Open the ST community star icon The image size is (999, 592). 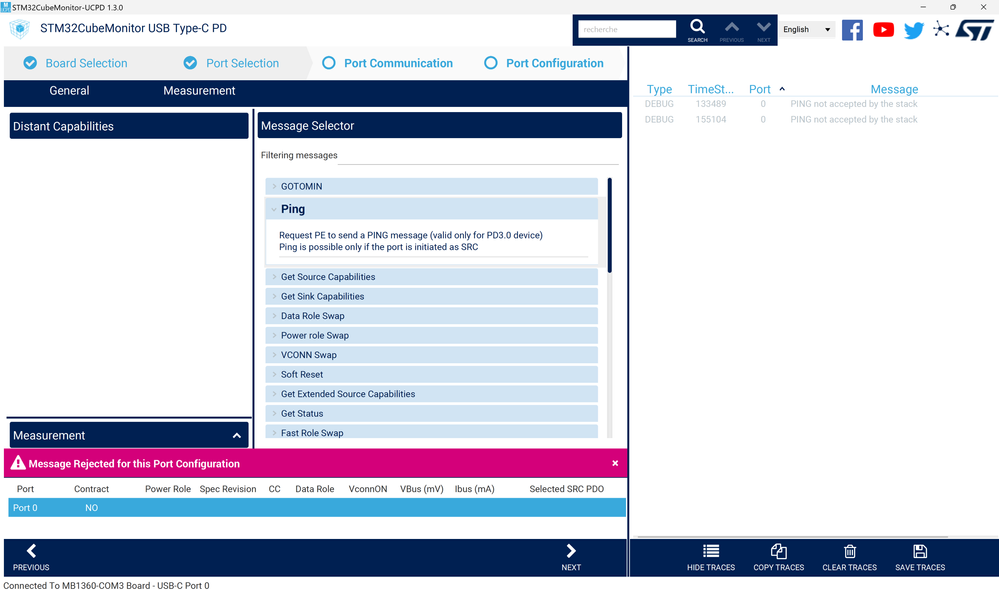[941, 29]
